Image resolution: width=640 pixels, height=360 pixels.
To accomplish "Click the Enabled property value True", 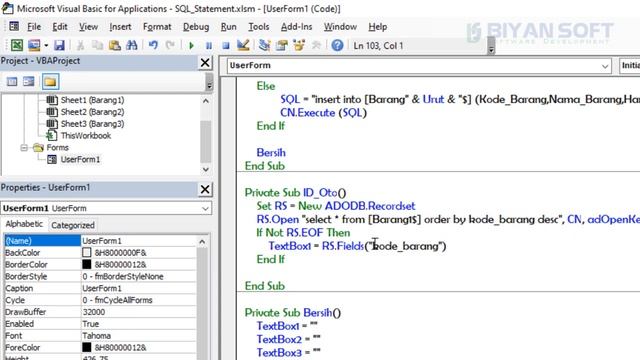I will (x=91, y=324).
